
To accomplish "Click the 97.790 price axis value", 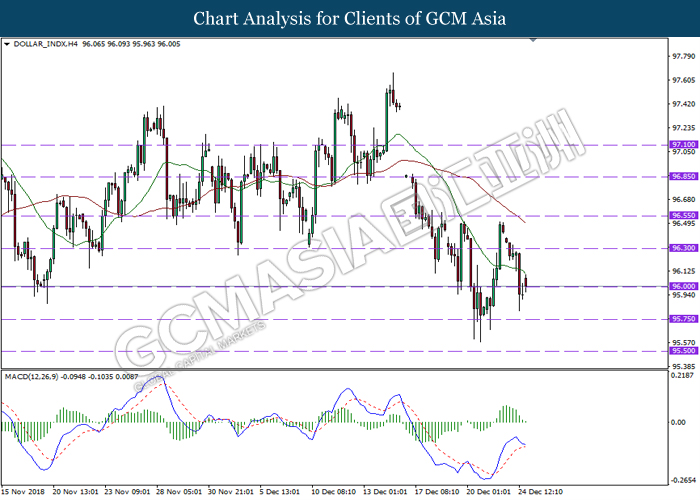I will [684, 56].
